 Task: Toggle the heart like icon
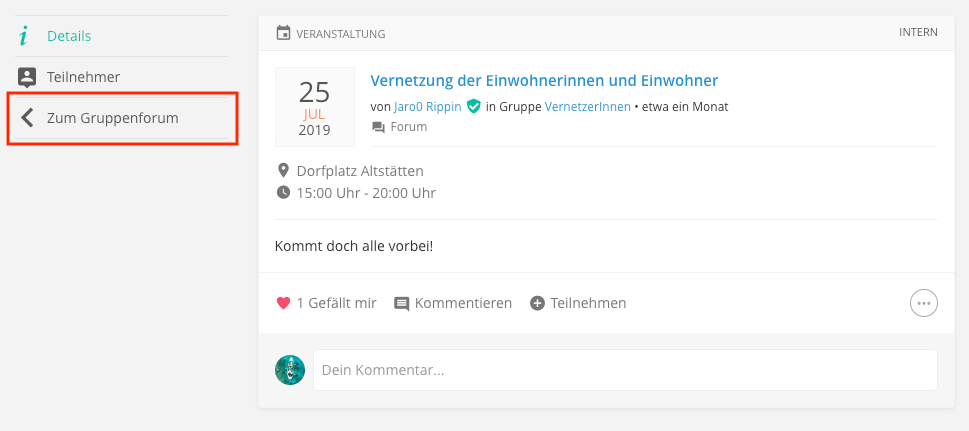[283, 303]
